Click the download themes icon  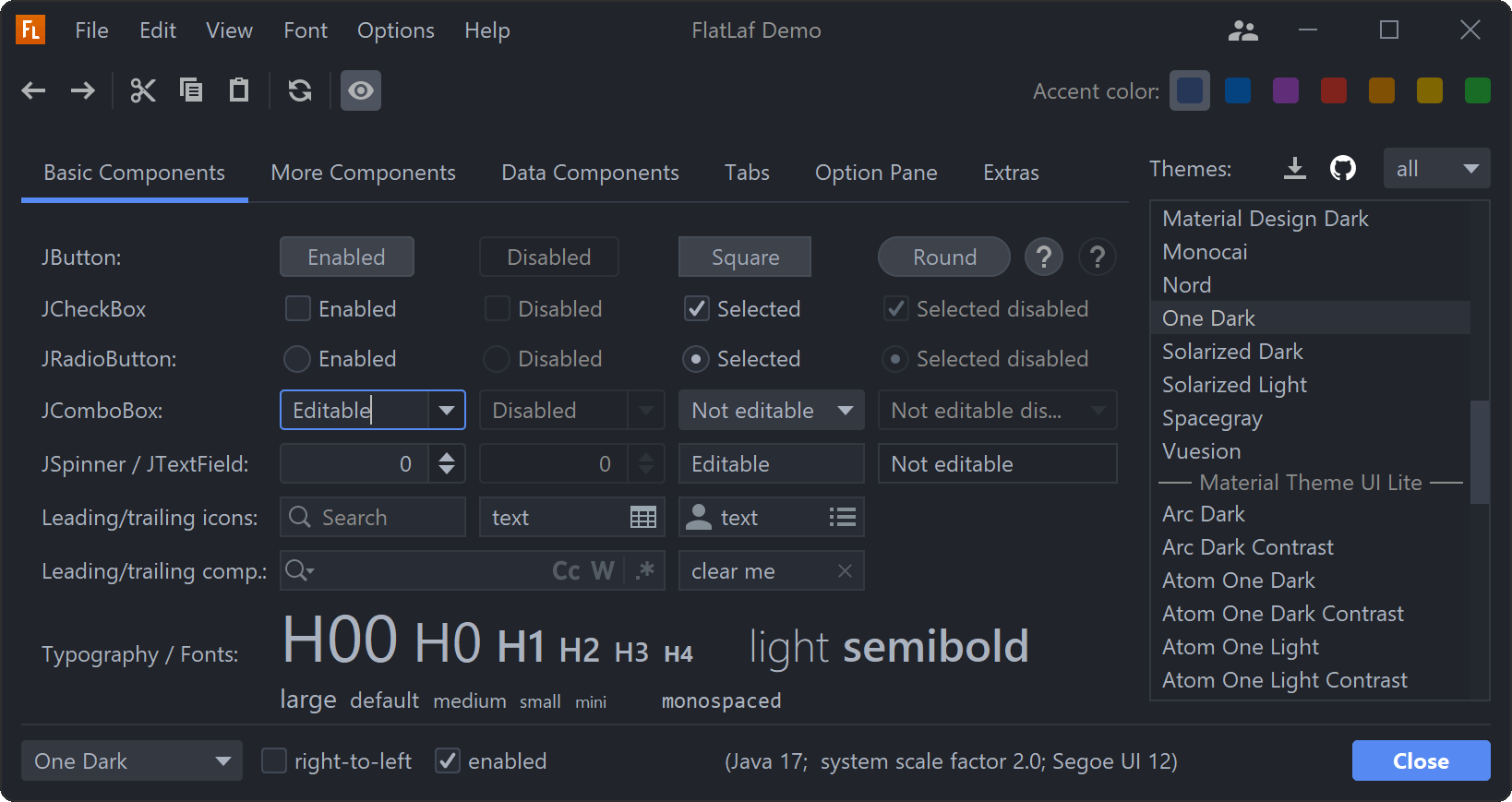[1295, 168]
